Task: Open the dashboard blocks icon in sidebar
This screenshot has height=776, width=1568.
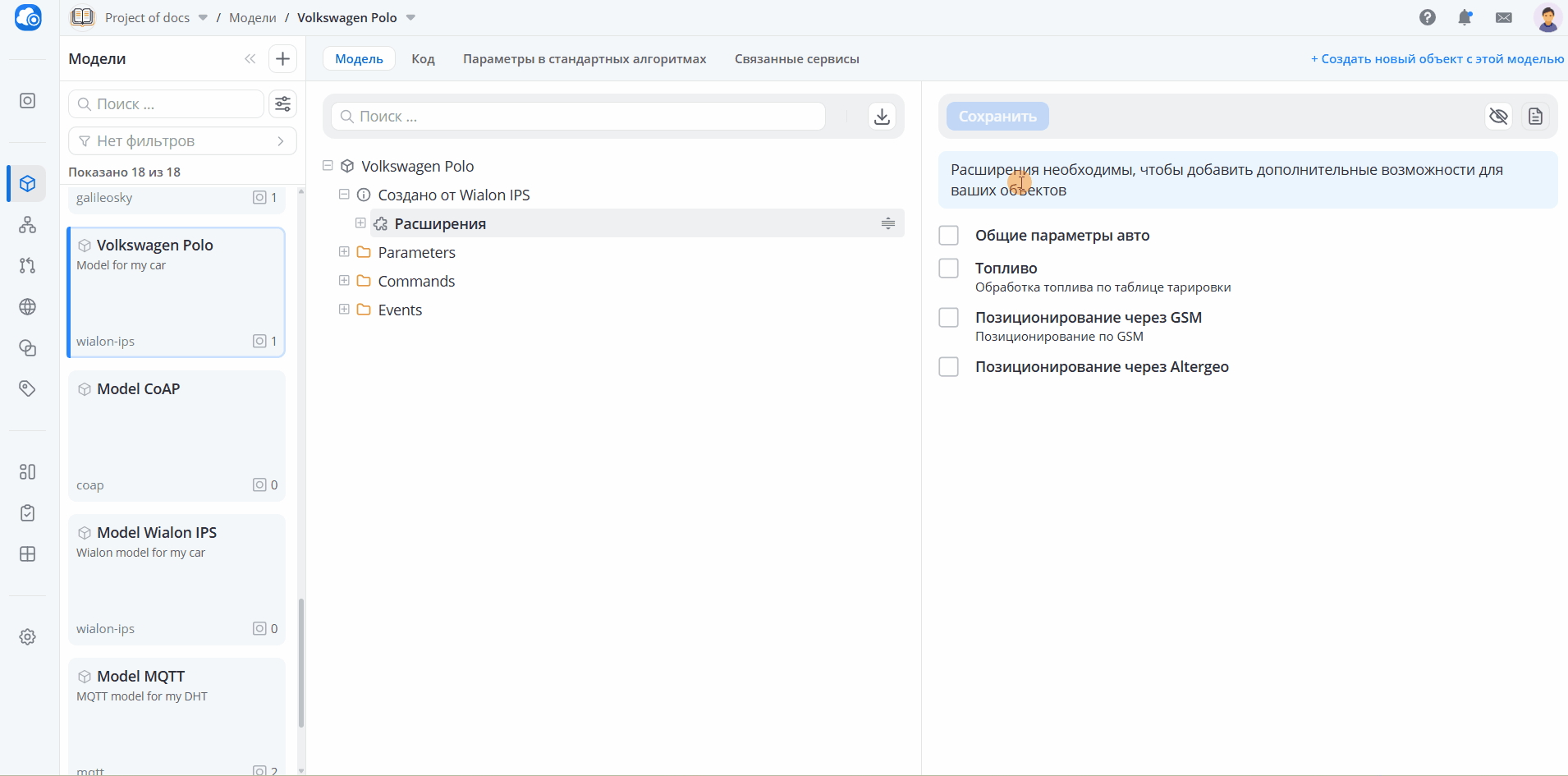Action: (28, 471)
